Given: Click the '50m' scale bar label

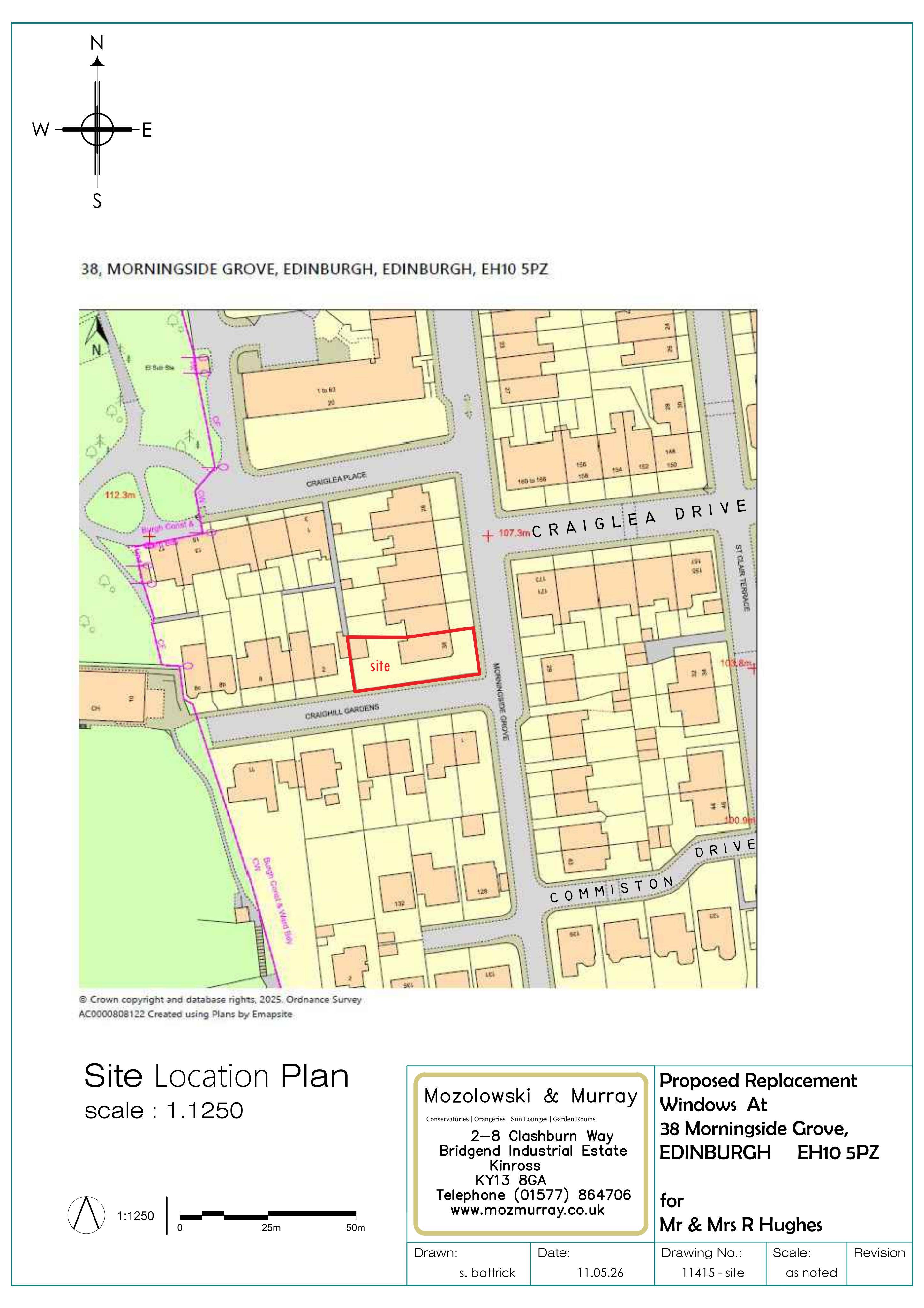Looking at the screenshot, I should click(356, 1228).
